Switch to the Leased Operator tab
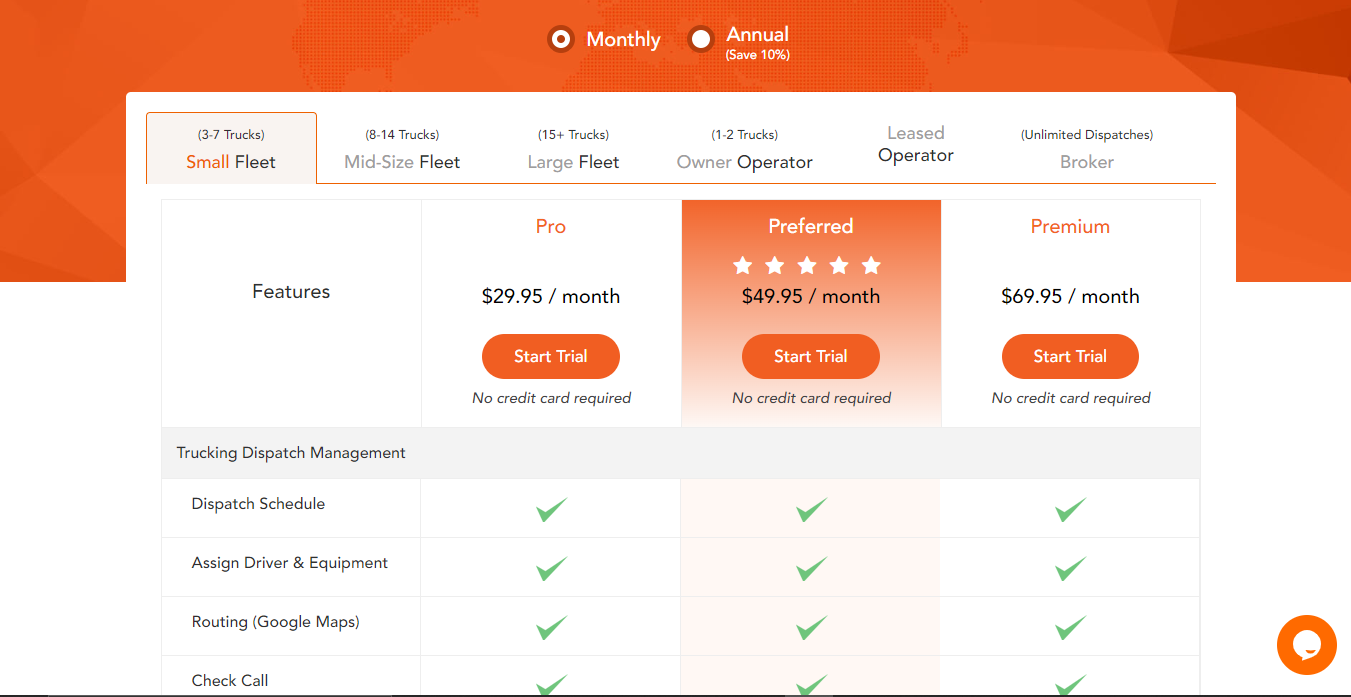The width and height of the screenshot is (1351, 697). 915,145
